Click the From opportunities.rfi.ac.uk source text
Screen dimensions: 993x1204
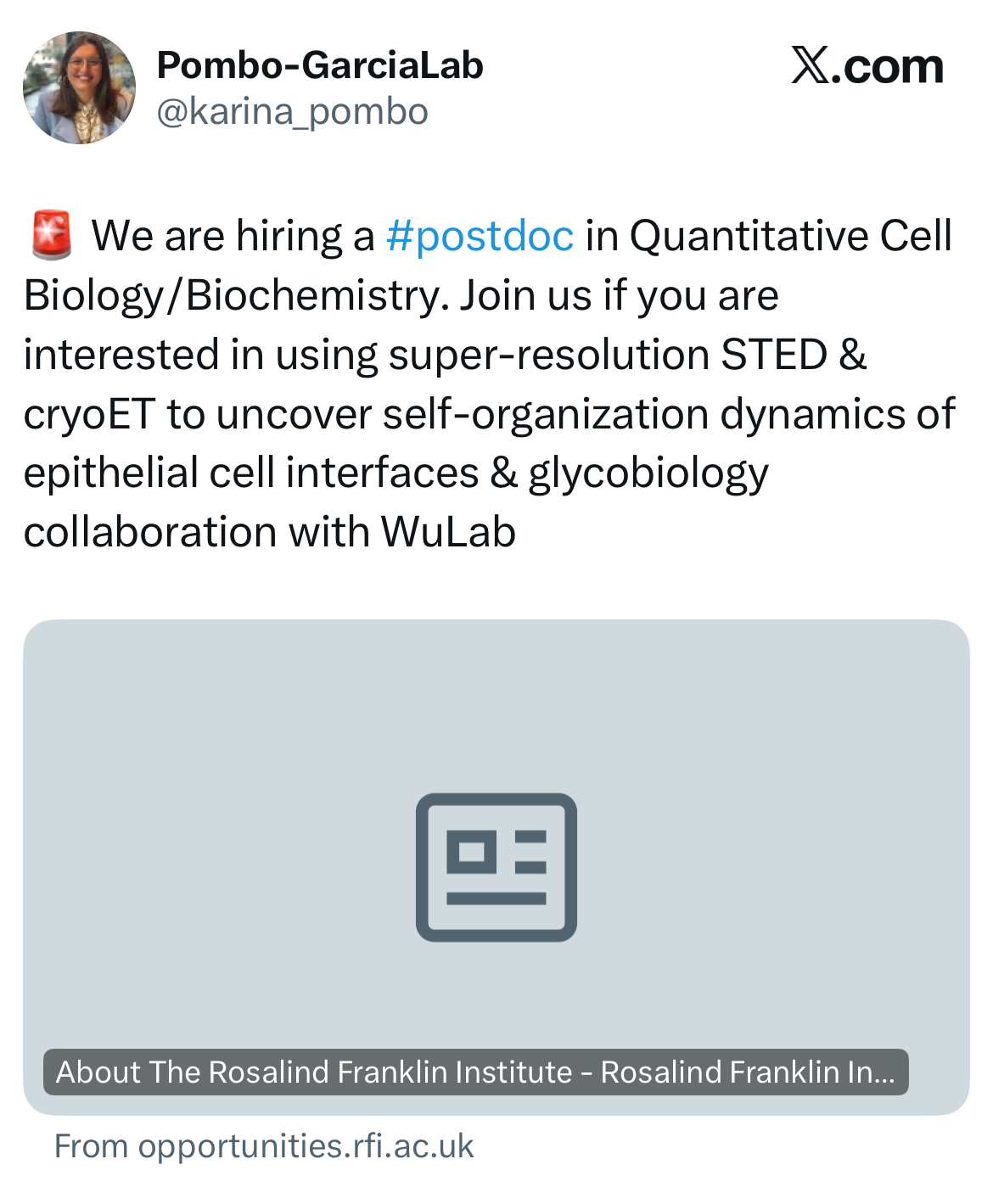pyautogui.click(x=264, y=1146)
